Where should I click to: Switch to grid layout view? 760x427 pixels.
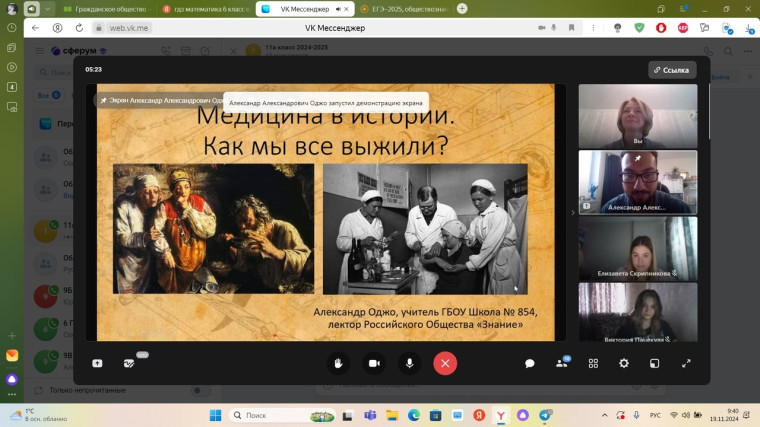593,364
